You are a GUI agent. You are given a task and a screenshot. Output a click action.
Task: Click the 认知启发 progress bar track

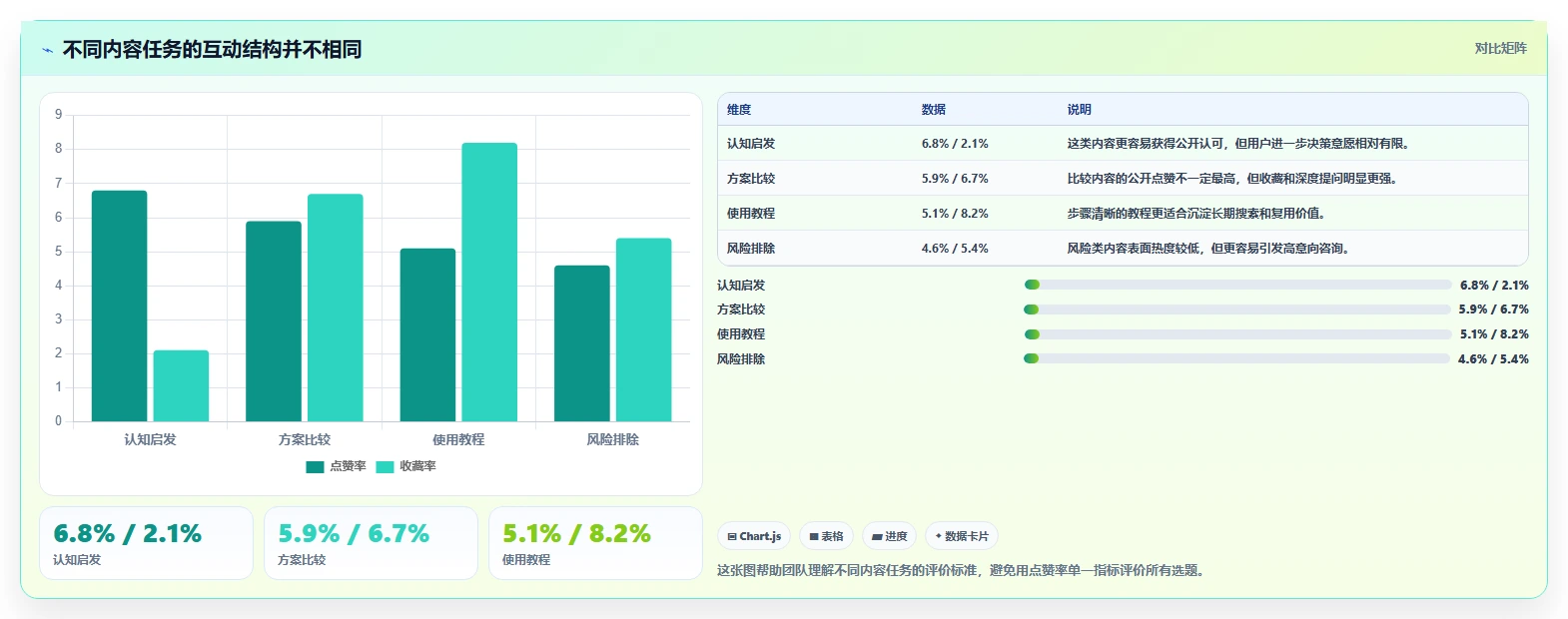(x=1237, y=285)
